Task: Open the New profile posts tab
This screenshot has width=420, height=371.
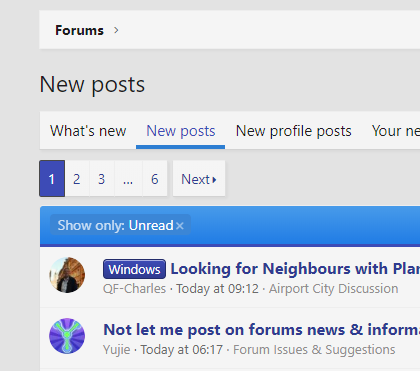Action: pos(293,131)
